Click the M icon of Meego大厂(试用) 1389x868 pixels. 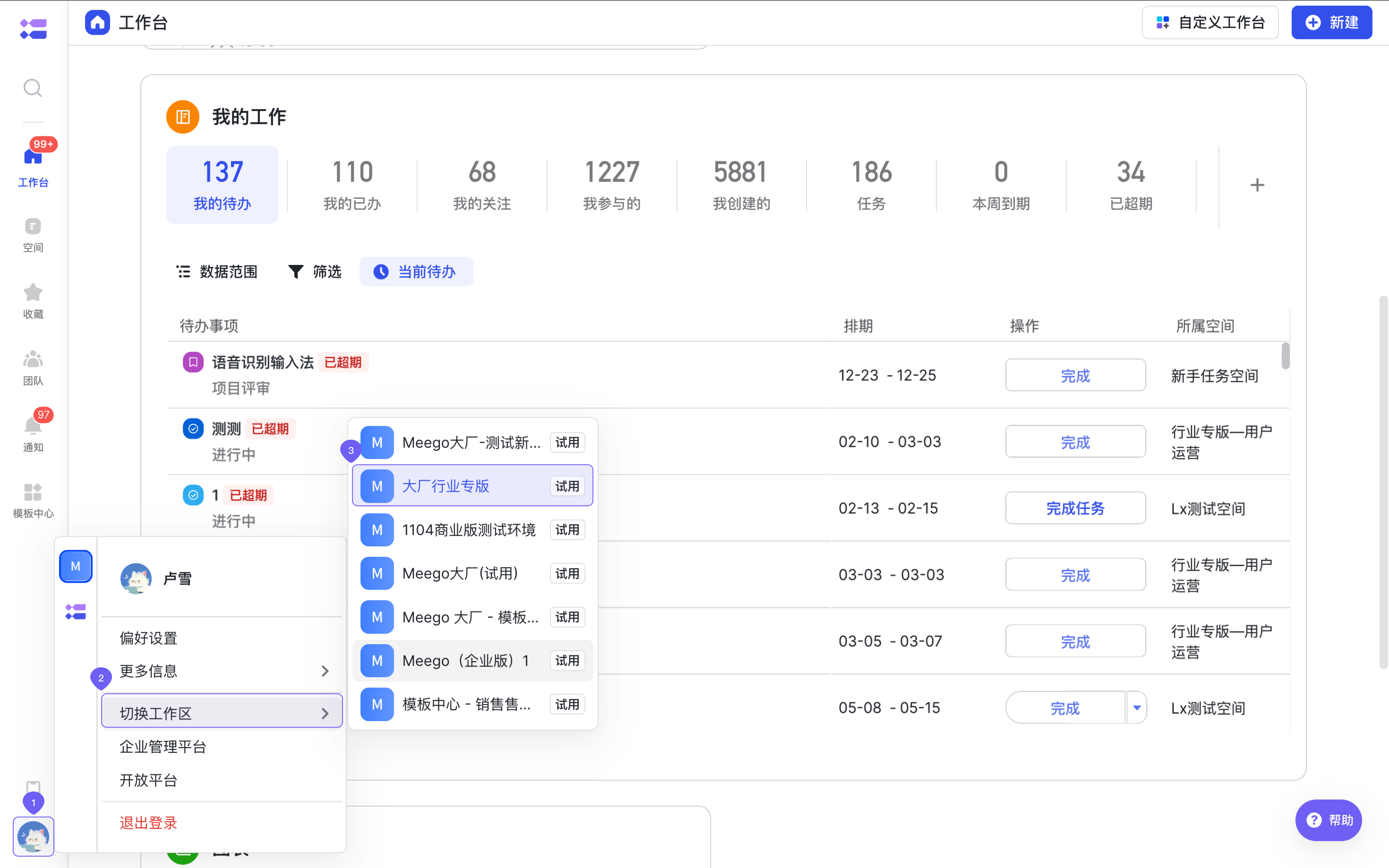[x=377, y=574]
